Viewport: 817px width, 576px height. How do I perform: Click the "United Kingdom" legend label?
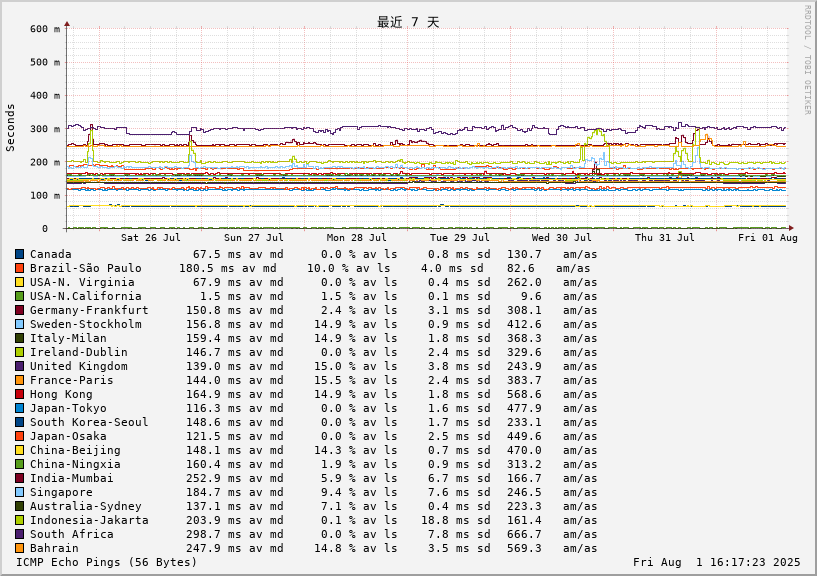tap(79, 366)
